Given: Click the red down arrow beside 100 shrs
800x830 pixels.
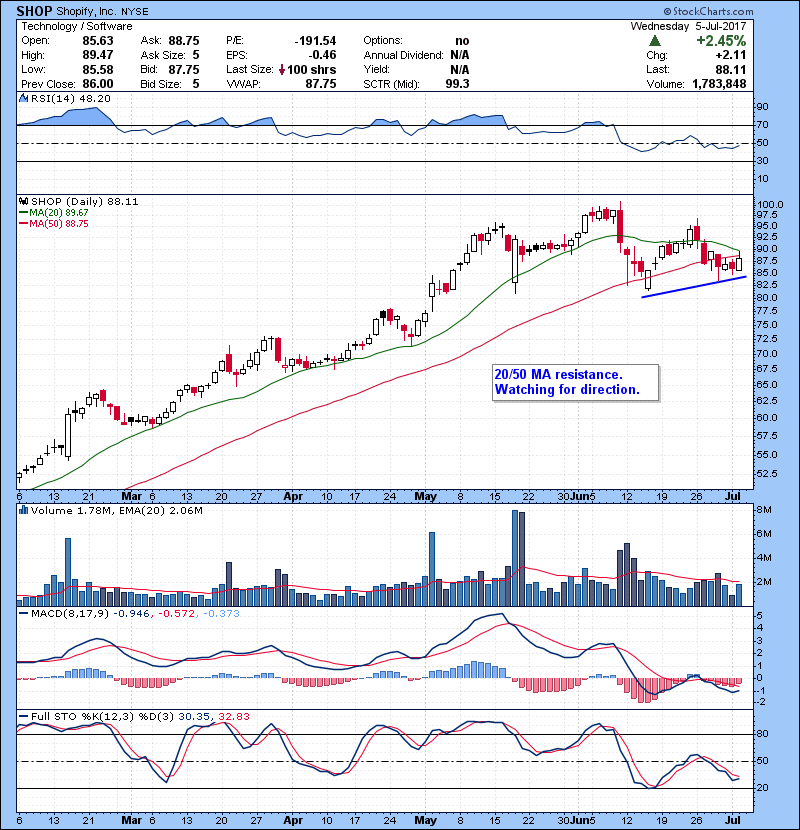Looking at the screenshot, I should [282, 69].
